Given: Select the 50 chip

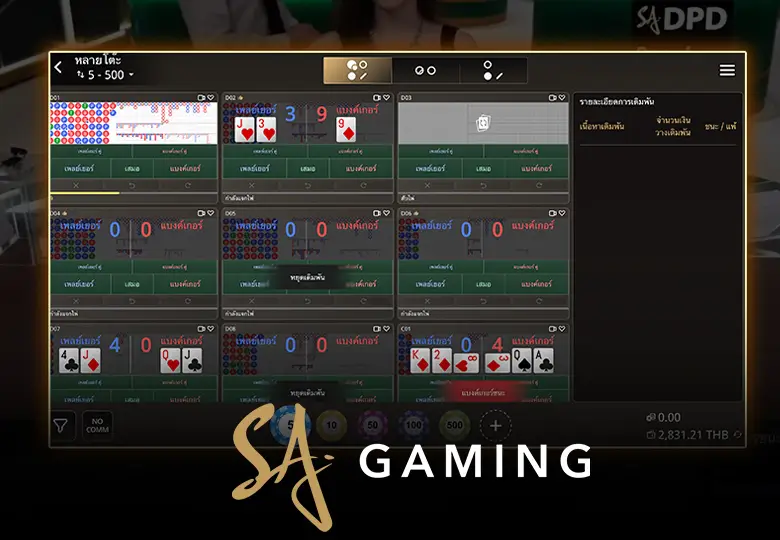Looking at the screenshot, I should [x=373, y=425].
